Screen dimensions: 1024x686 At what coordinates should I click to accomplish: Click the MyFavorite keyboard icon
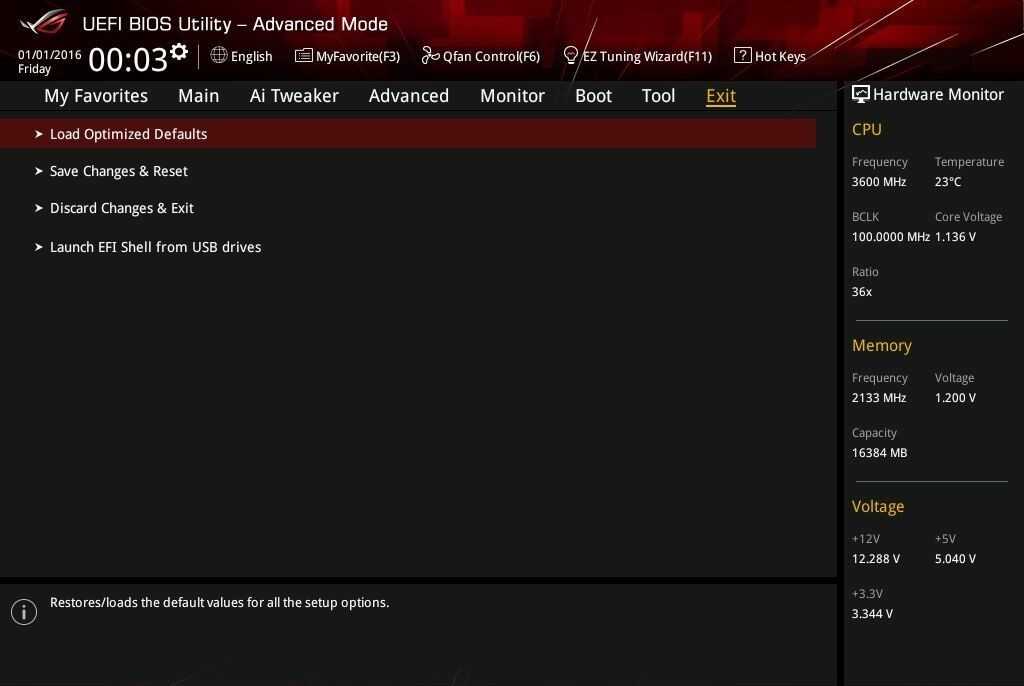click(x=304, y=55)
